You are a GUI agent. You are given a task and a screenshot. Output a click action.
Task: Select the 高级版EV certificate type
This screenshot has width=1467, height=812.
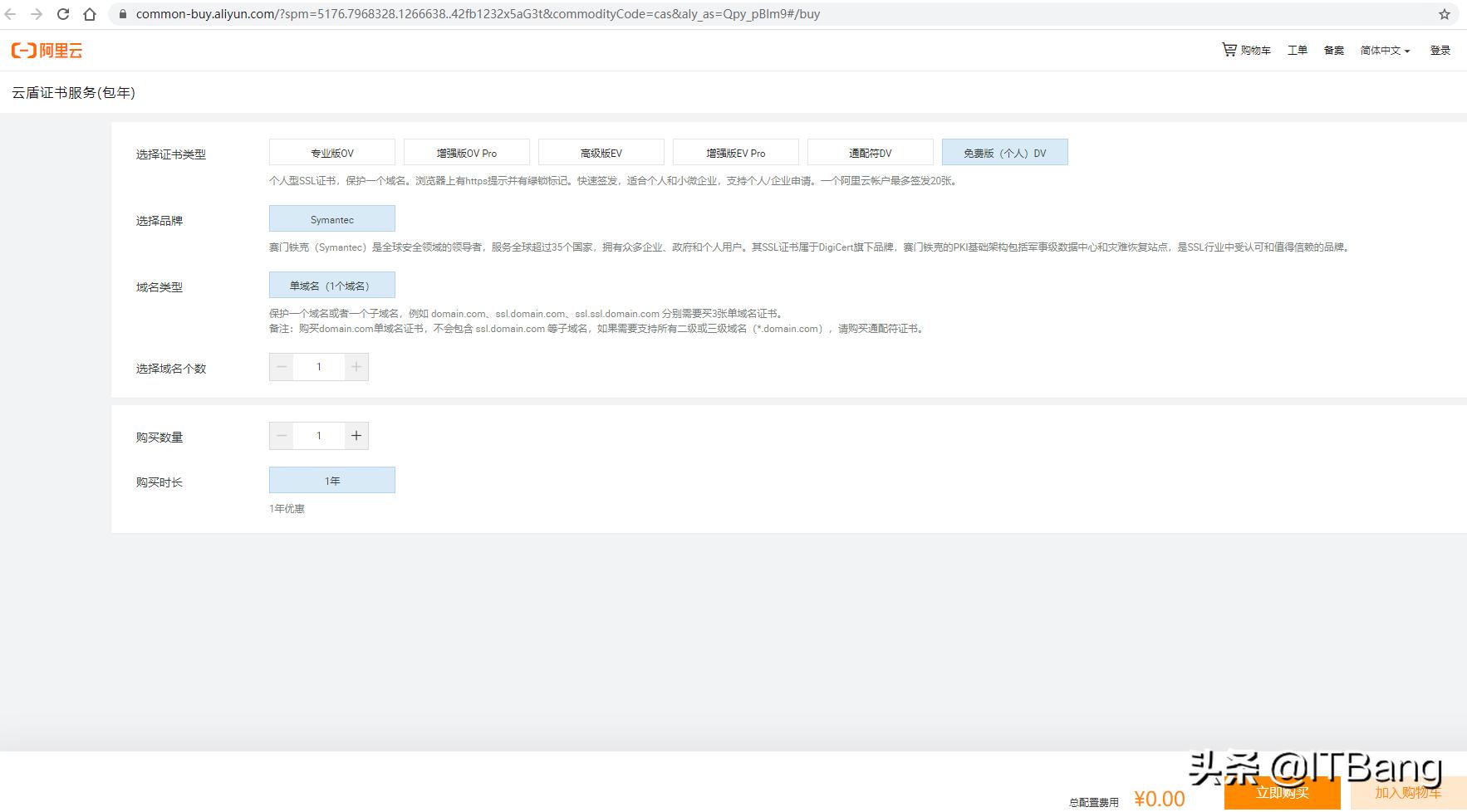point(601,152)
